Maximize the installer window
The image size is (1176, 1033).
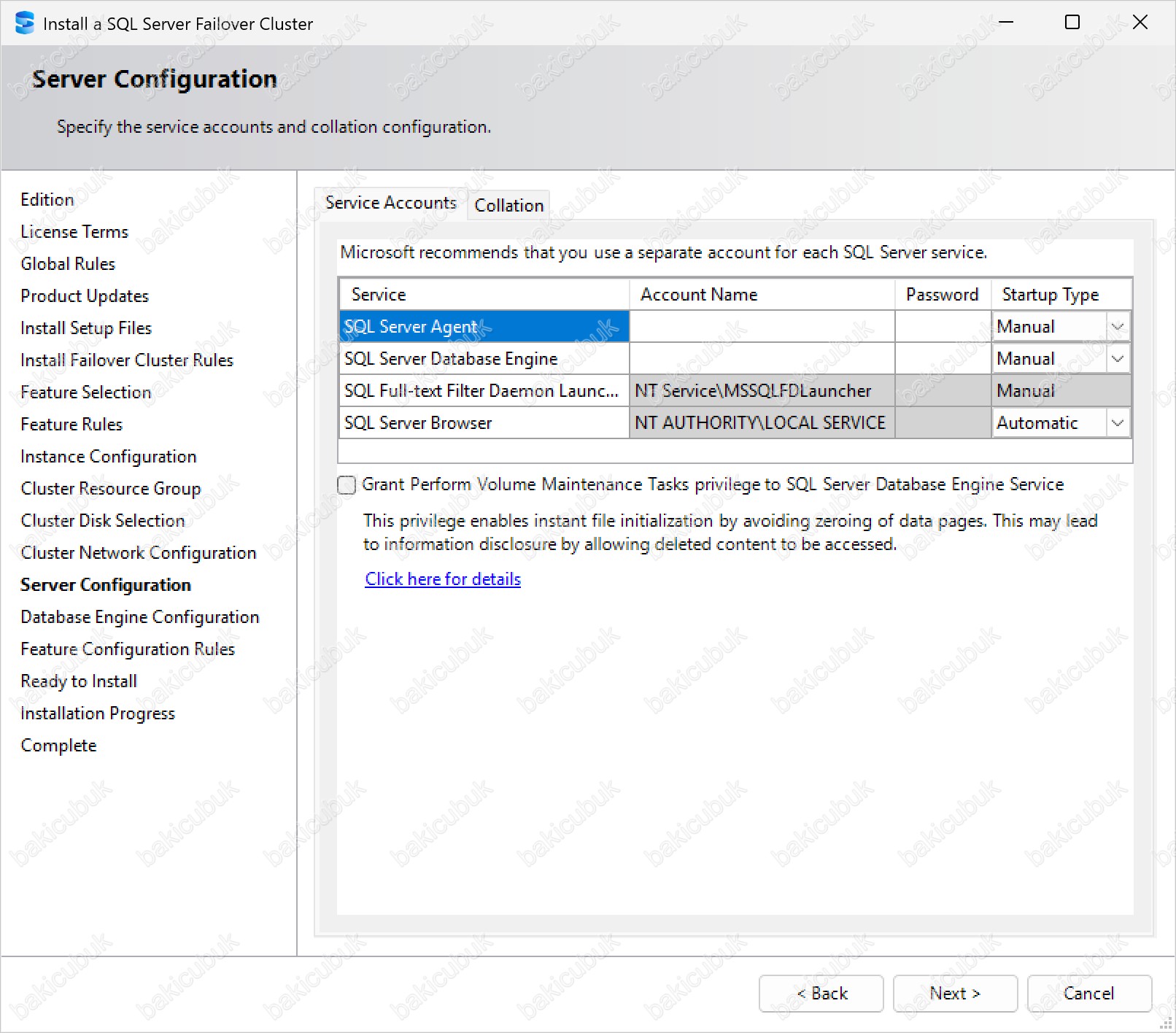pos(1072,23)
